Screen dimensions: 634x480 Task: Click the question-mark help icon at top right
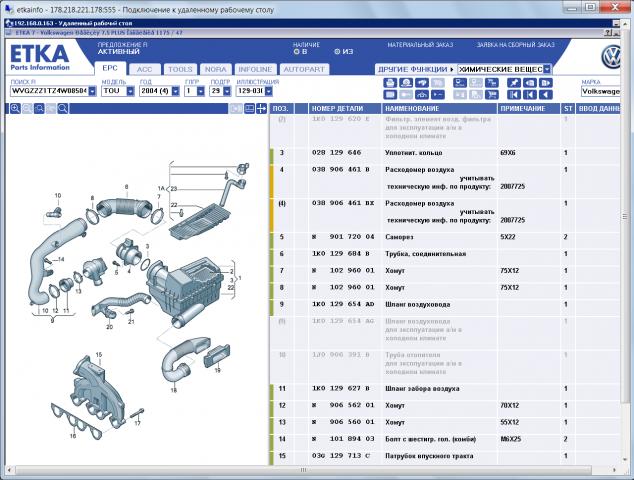[608, 33]
